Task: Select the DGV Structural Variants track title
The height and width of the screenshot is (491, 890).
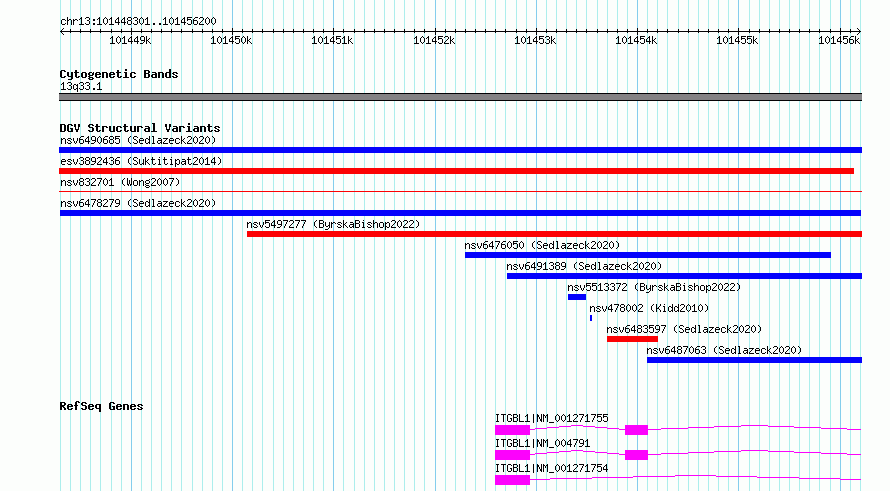Action: point(140,128)
